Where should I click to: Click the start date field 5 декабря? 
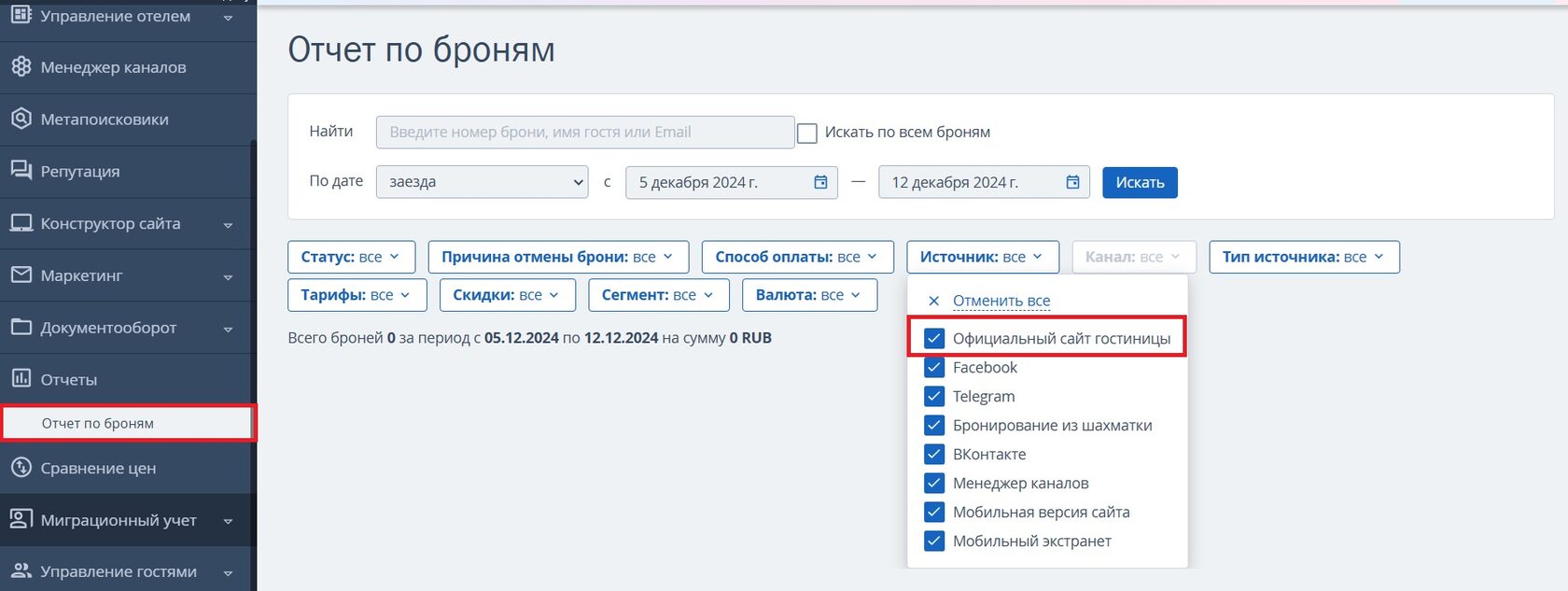coord(732,182)
